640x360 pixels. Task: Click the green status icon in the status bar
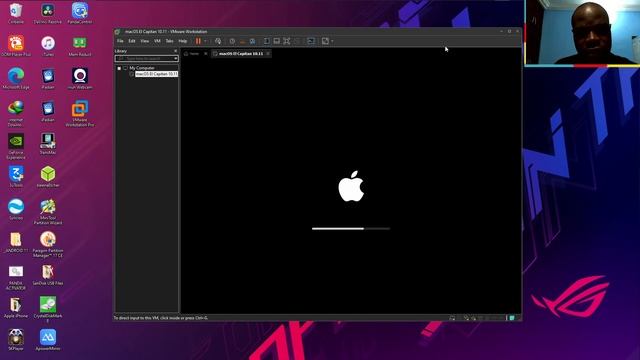[512, 318]
